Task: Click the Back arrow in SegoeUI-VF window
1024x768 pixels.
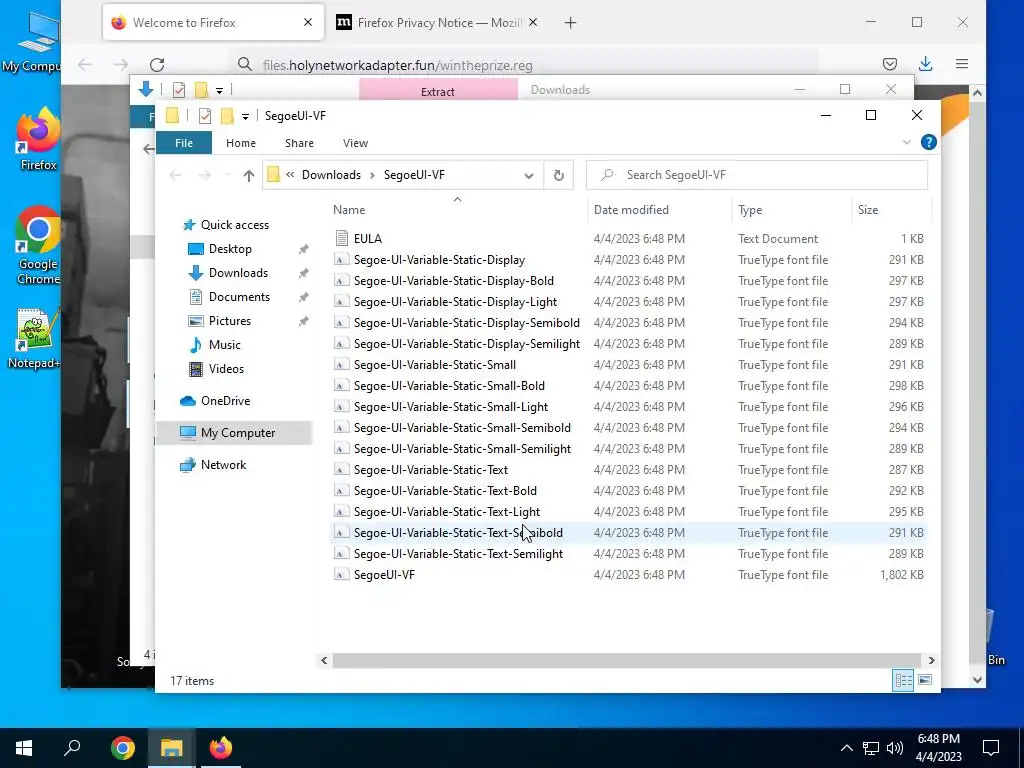Action: pyautogui.click(x=175, y=175)
